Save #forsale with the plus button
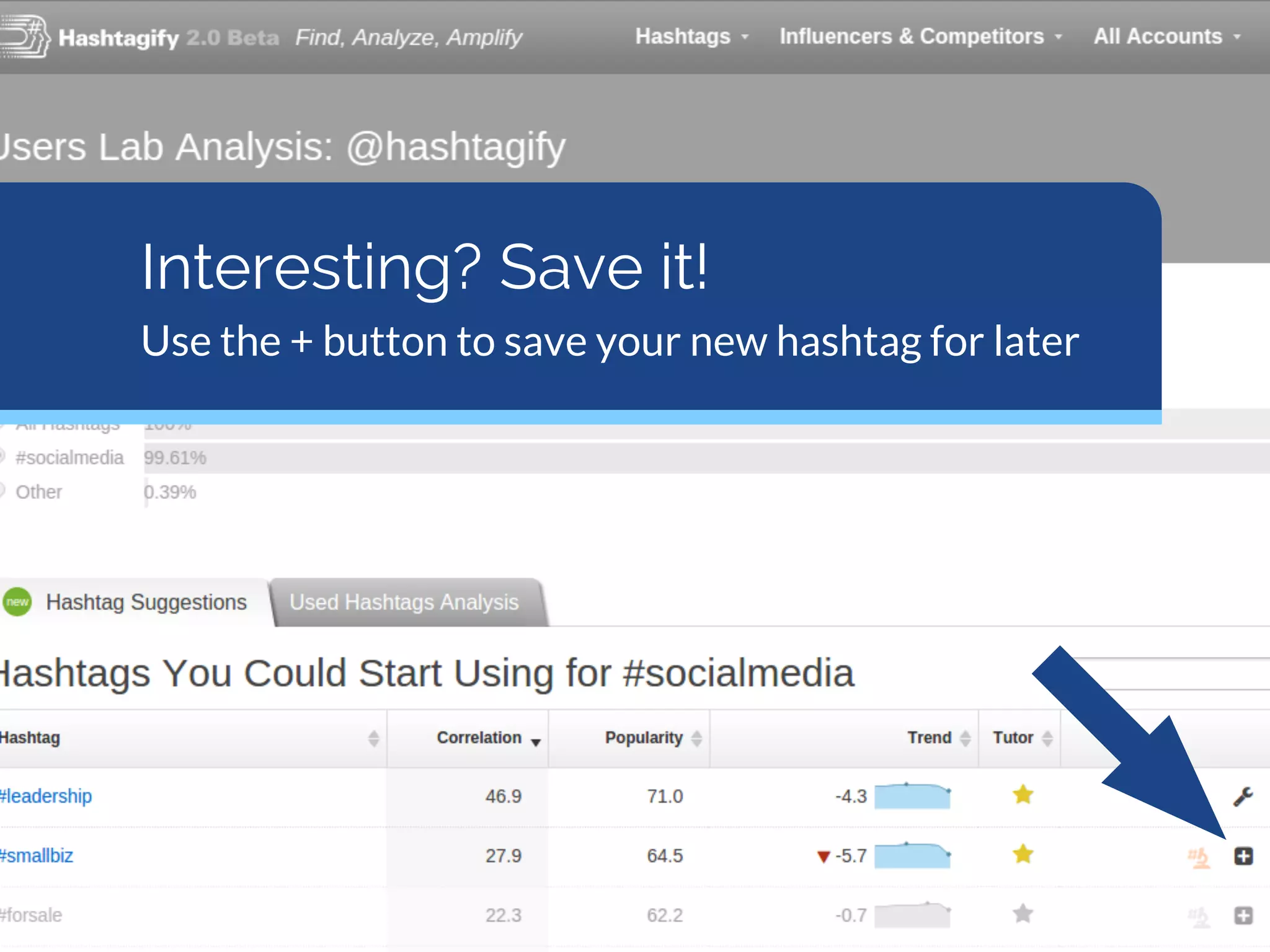Screen dimensions: 1270x952 [1243, 915]
